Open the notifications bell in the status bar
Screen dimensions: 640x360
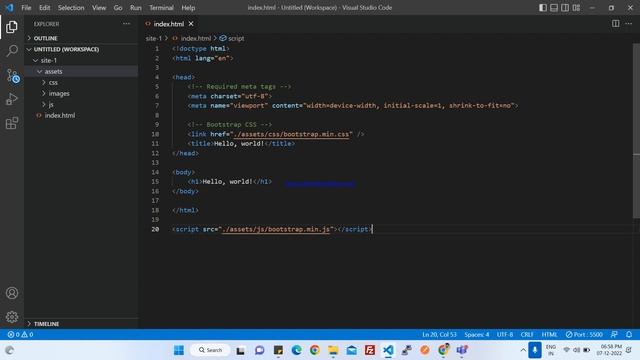[629, 334]
